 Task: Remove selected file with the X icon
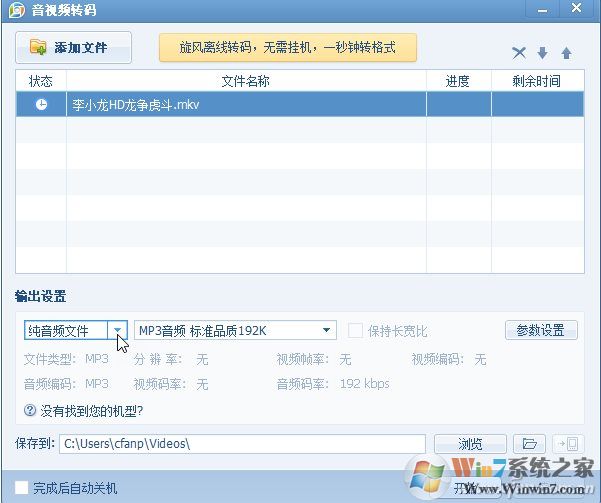(519, 53)
